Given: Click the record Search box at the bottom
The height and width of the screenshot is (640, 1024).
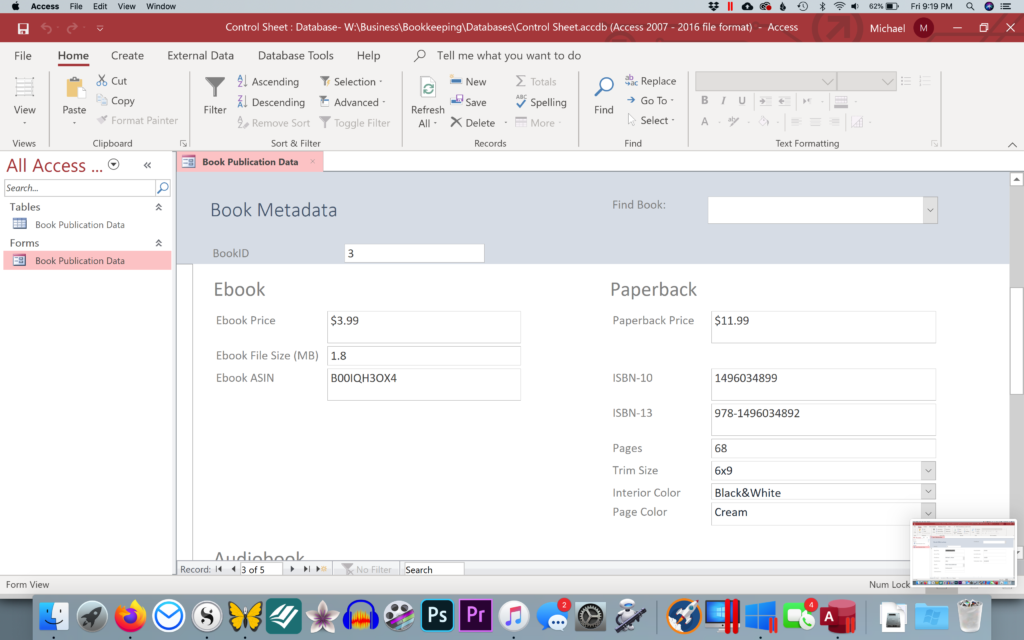Looking at the screenshot, I should pyautogui.click(x=434, y=569).
